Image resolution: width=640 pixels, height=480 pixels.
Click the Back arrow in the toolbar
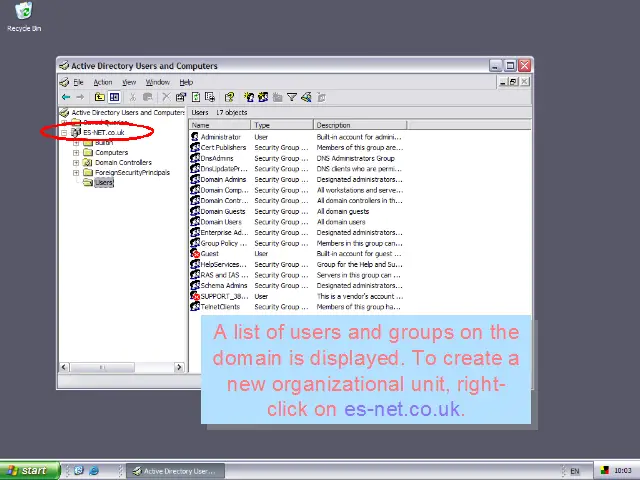click(x=66, y=97)
